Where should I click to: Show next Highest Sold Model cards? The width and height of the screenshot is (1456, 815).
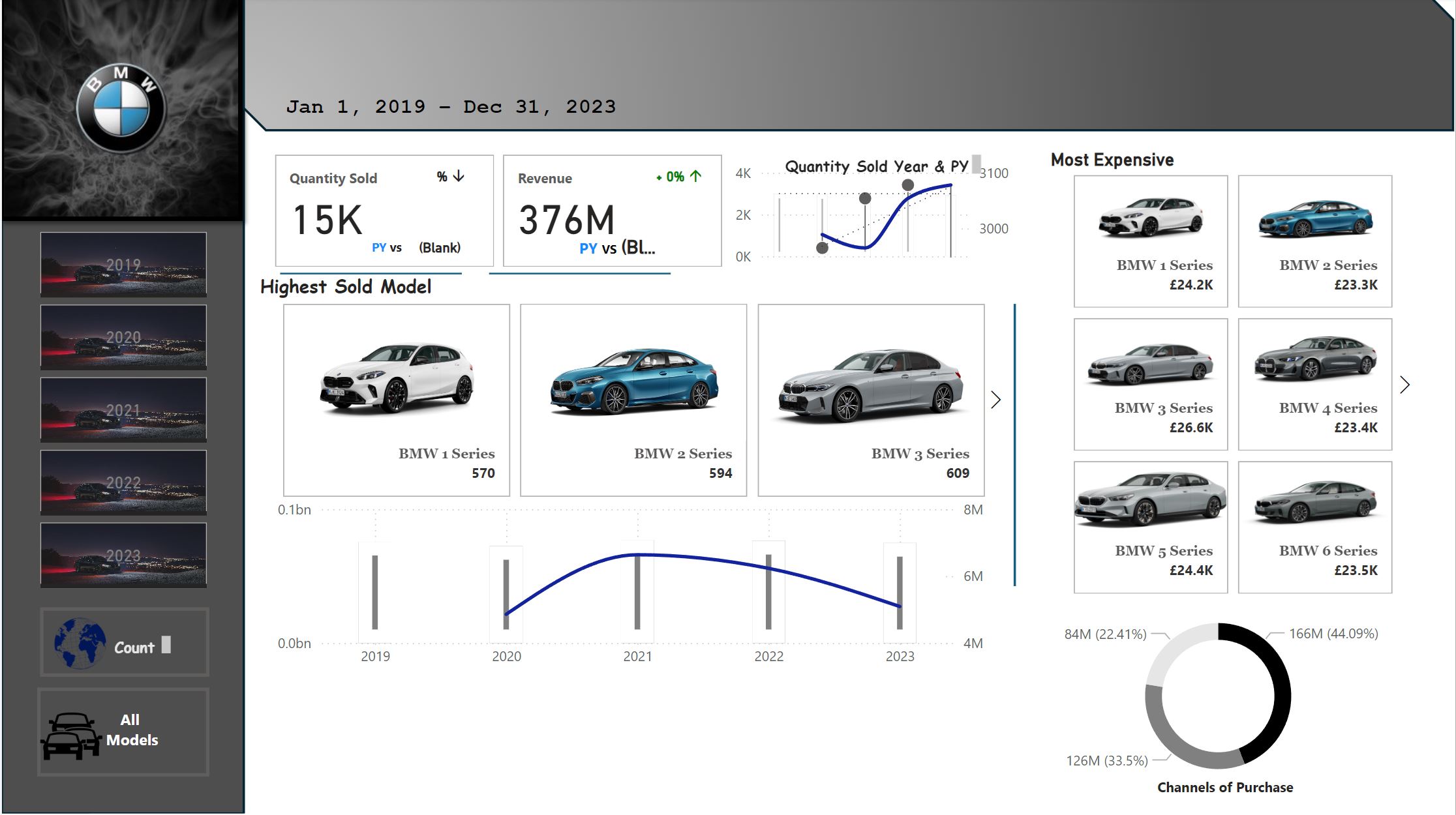click(995, 400)
